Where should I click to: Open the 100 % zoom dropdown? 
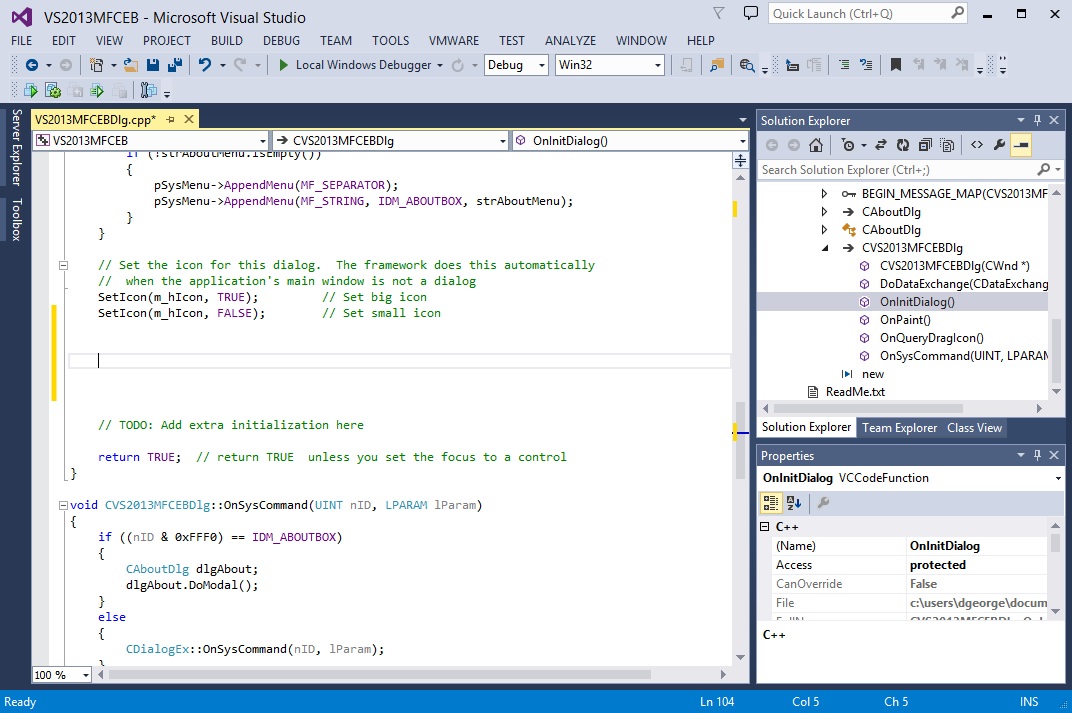coord(62,675)
